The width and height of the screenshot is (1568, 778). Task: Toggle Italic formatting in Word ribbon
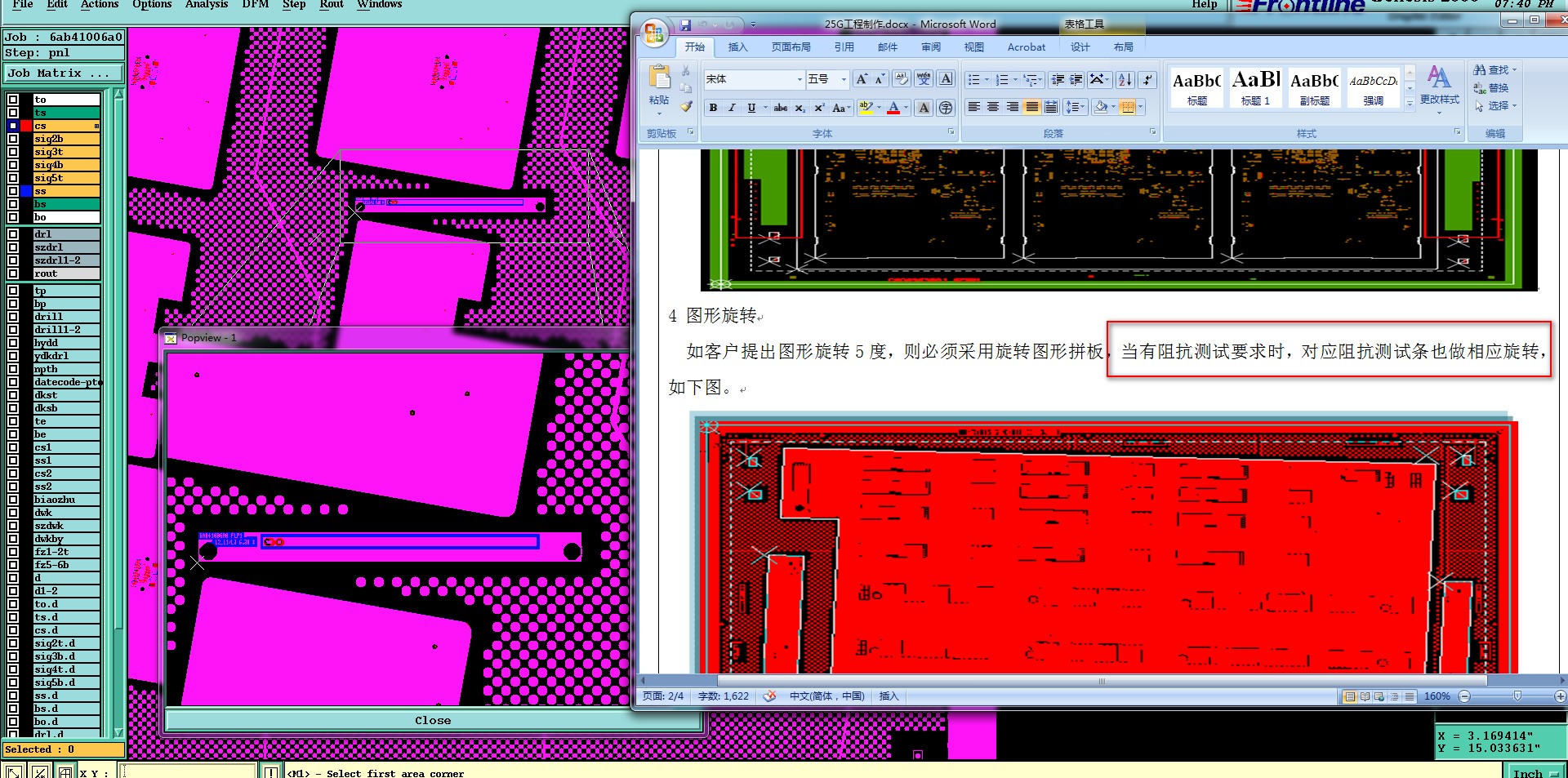(x=732, y=108)
